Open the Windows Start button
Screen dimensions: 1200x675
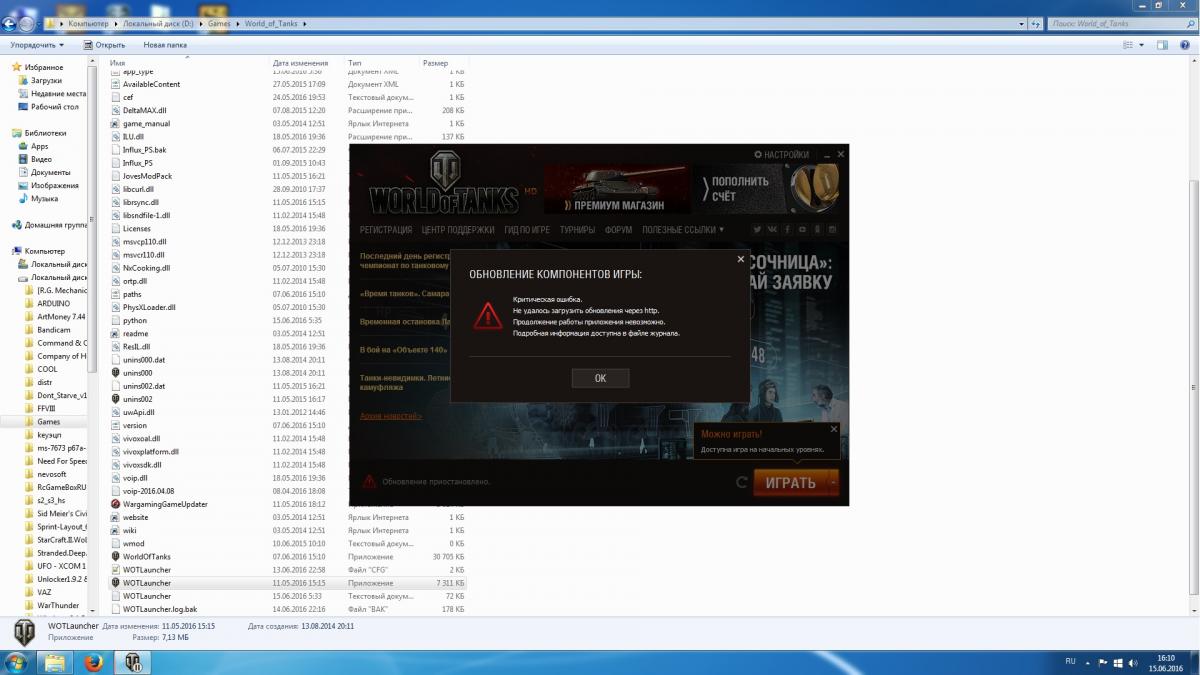[x=18, y=661]
